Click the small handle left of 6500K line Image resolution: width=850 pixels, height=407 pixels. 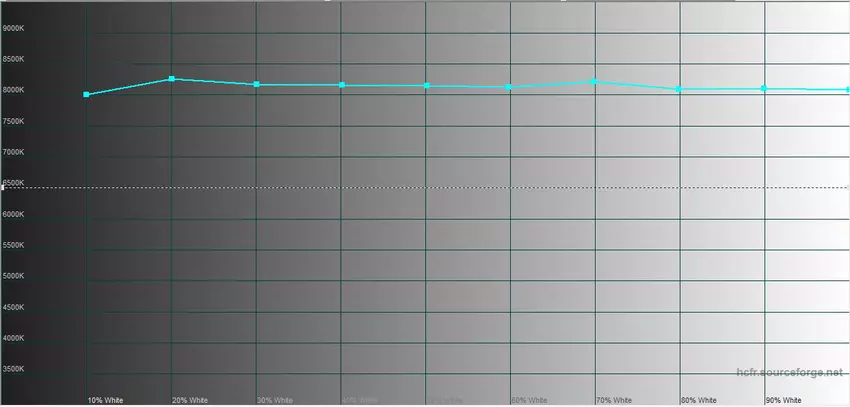tap(3, 187)
